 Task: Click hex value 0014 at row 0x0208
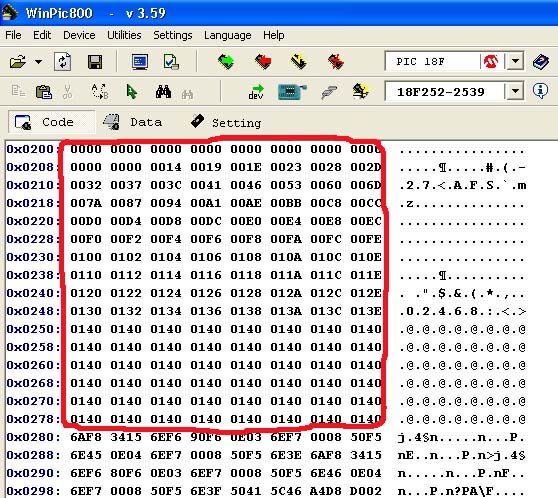click(166, 167)
